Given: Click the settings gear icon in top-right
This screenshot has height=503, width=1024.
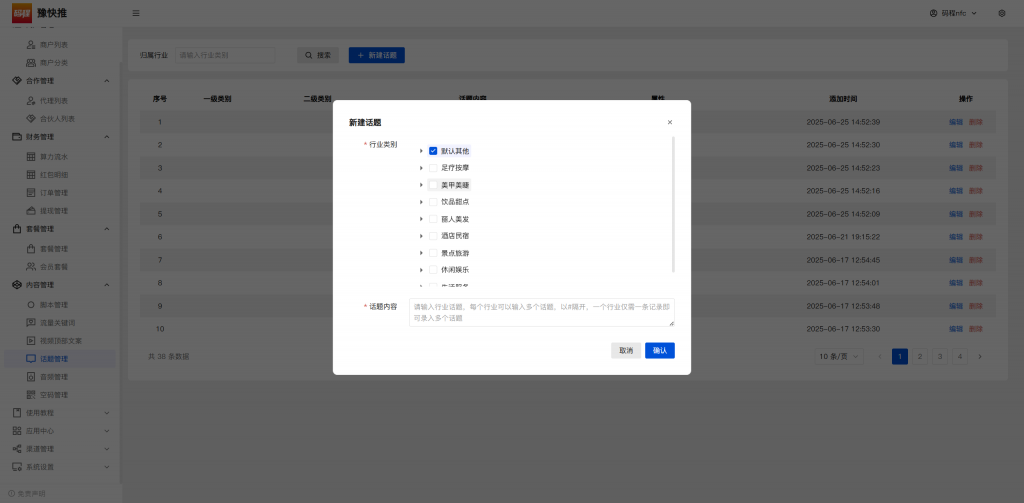Looking at the screenshot, I should (1002, 13).
